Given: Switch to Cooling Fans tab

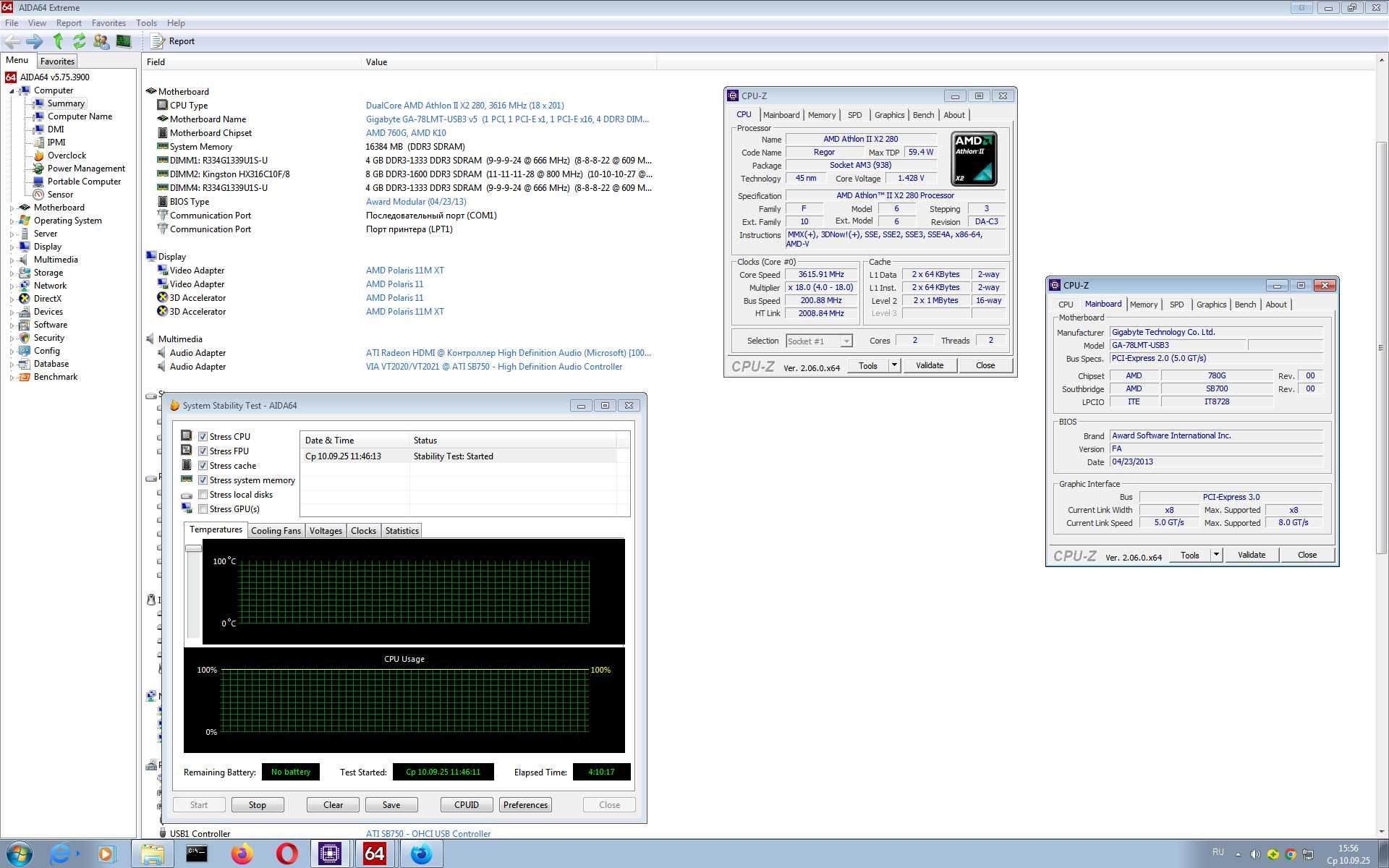Looking at the screenshot, I should 276,531.
